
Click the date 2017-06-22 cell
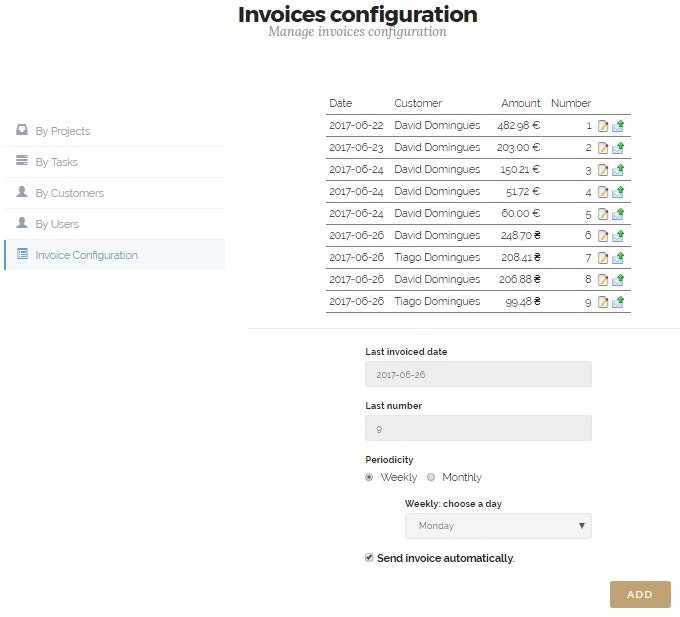(356, 126)
